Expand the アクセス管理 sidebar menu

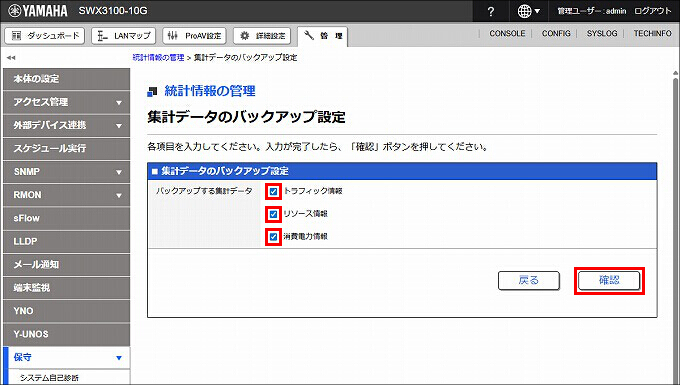66,102
